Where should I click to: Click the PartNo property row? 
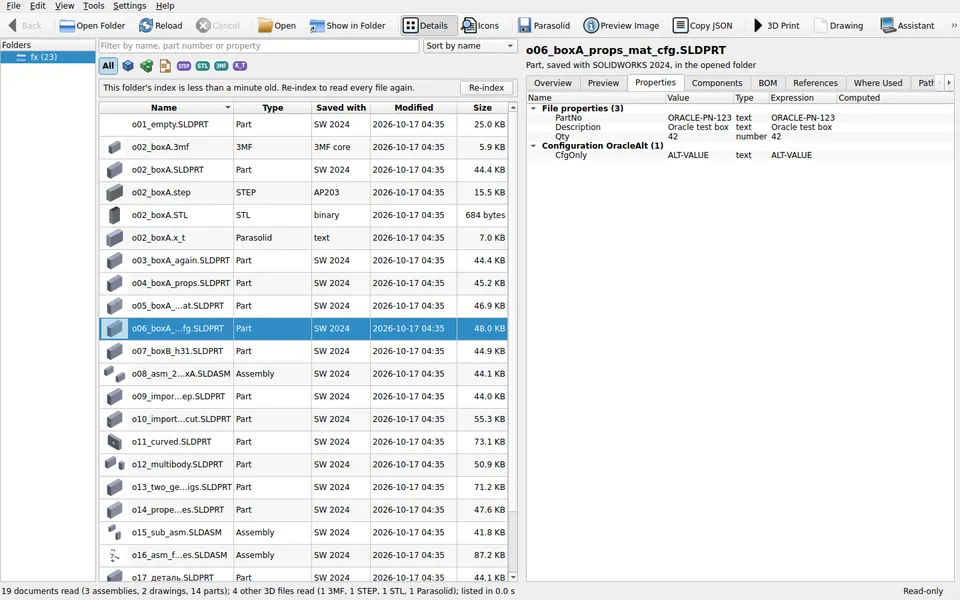pos(740,118)
